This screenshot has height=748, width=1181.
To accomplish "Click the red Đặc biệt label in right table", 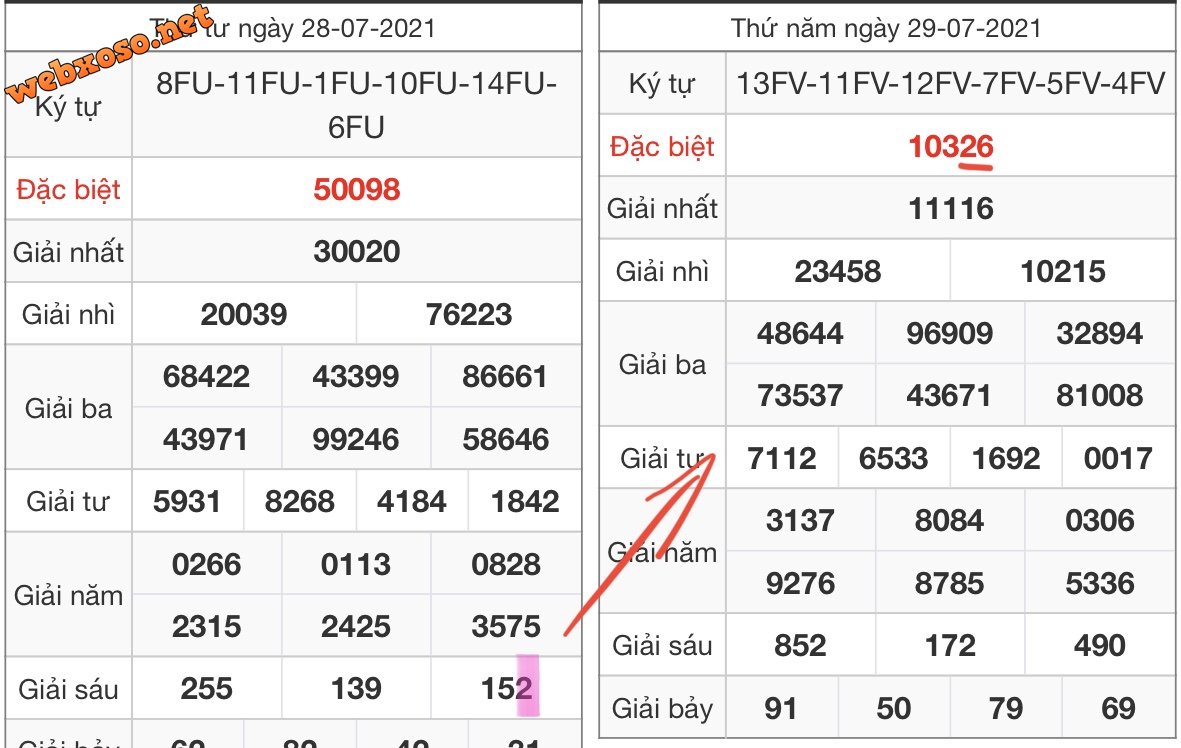I will 662,147.
